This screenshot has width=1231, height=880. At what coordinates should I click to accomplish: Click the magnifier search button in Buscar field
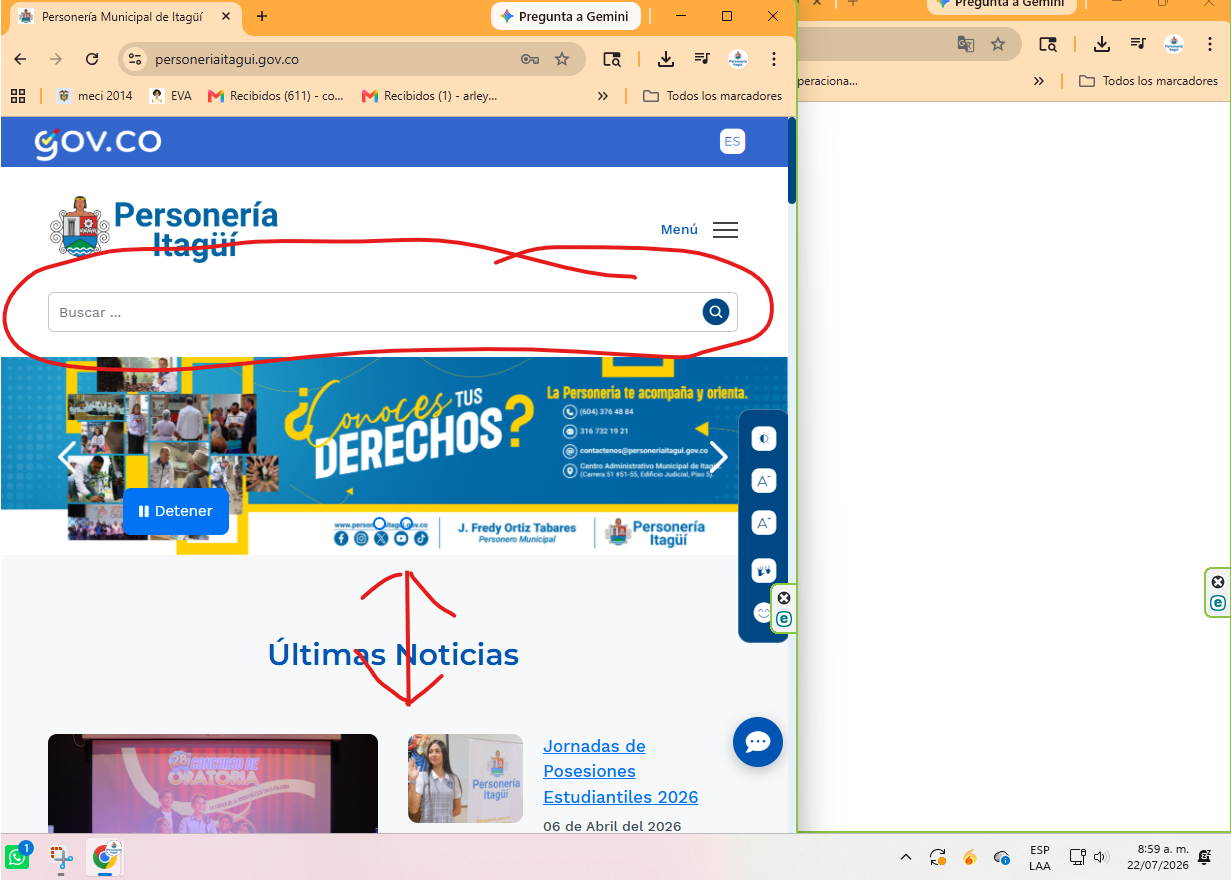pos(715,312)
